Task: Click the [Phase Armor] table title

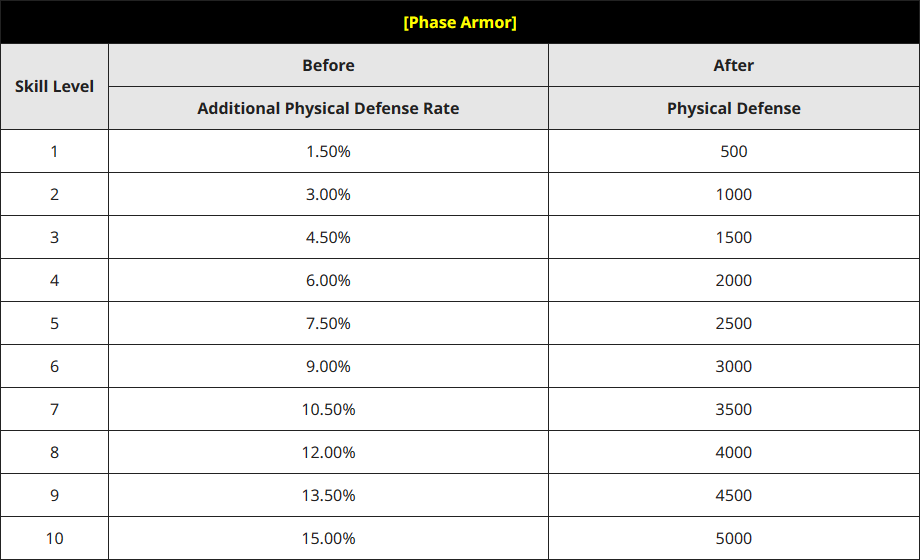Action: click(460, 22)
